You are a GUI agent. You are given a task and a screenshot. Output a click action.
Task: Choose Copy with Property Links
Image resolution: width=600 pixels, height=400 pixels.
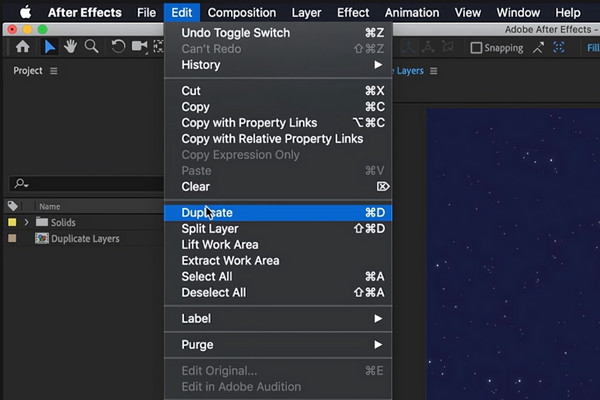click(x=278, y=123)
